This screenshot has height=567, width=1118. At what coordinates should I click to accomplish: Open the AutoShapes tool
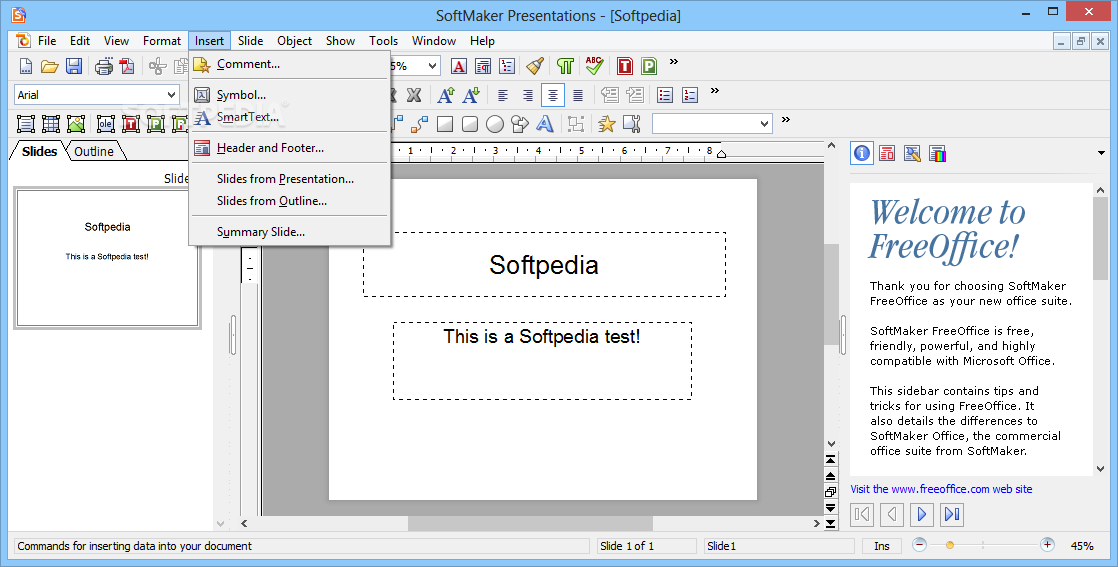(520, 124)
